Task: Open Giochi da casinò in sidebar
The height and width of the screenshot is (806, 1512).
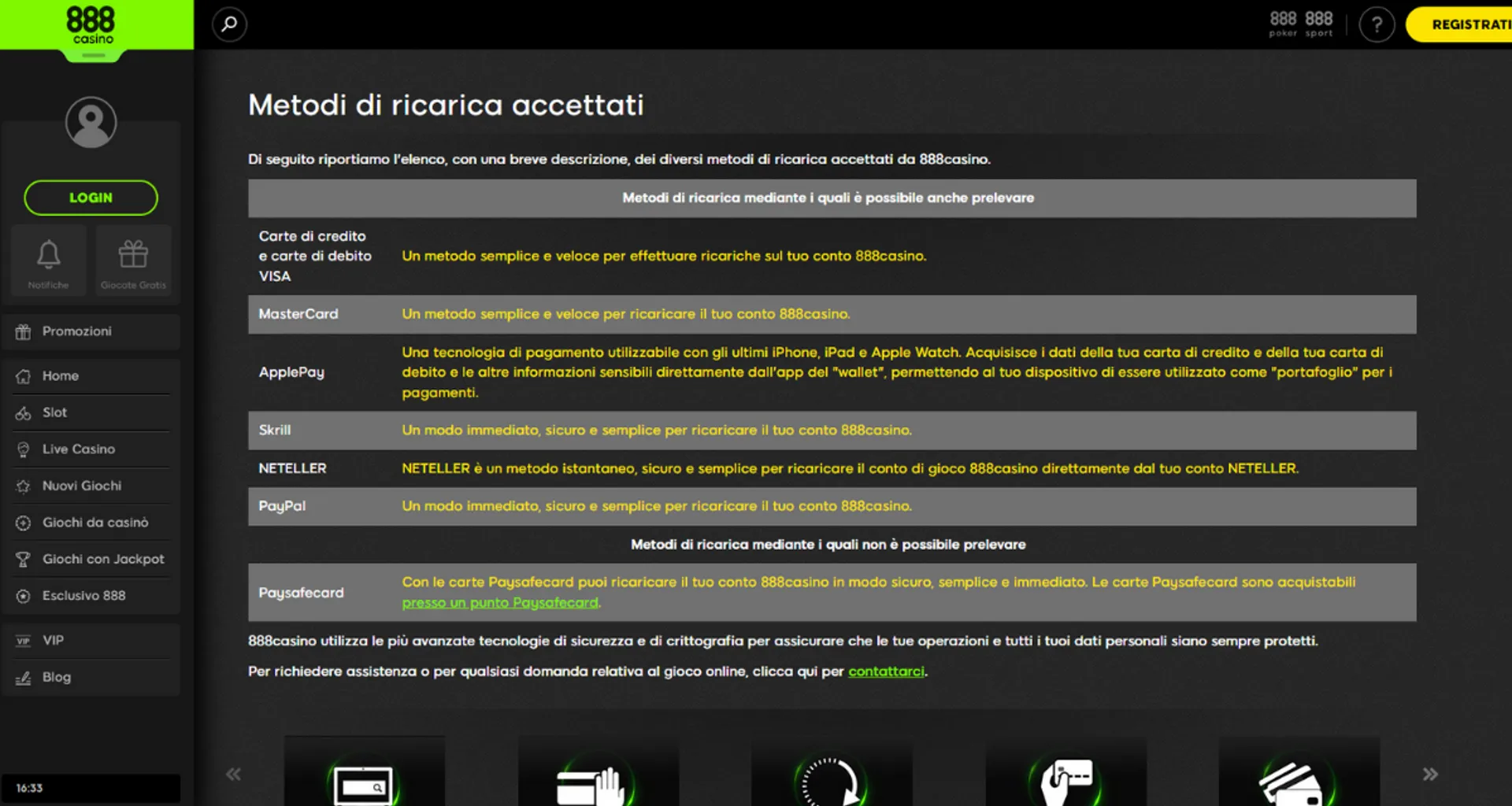Action: point(91,523)
